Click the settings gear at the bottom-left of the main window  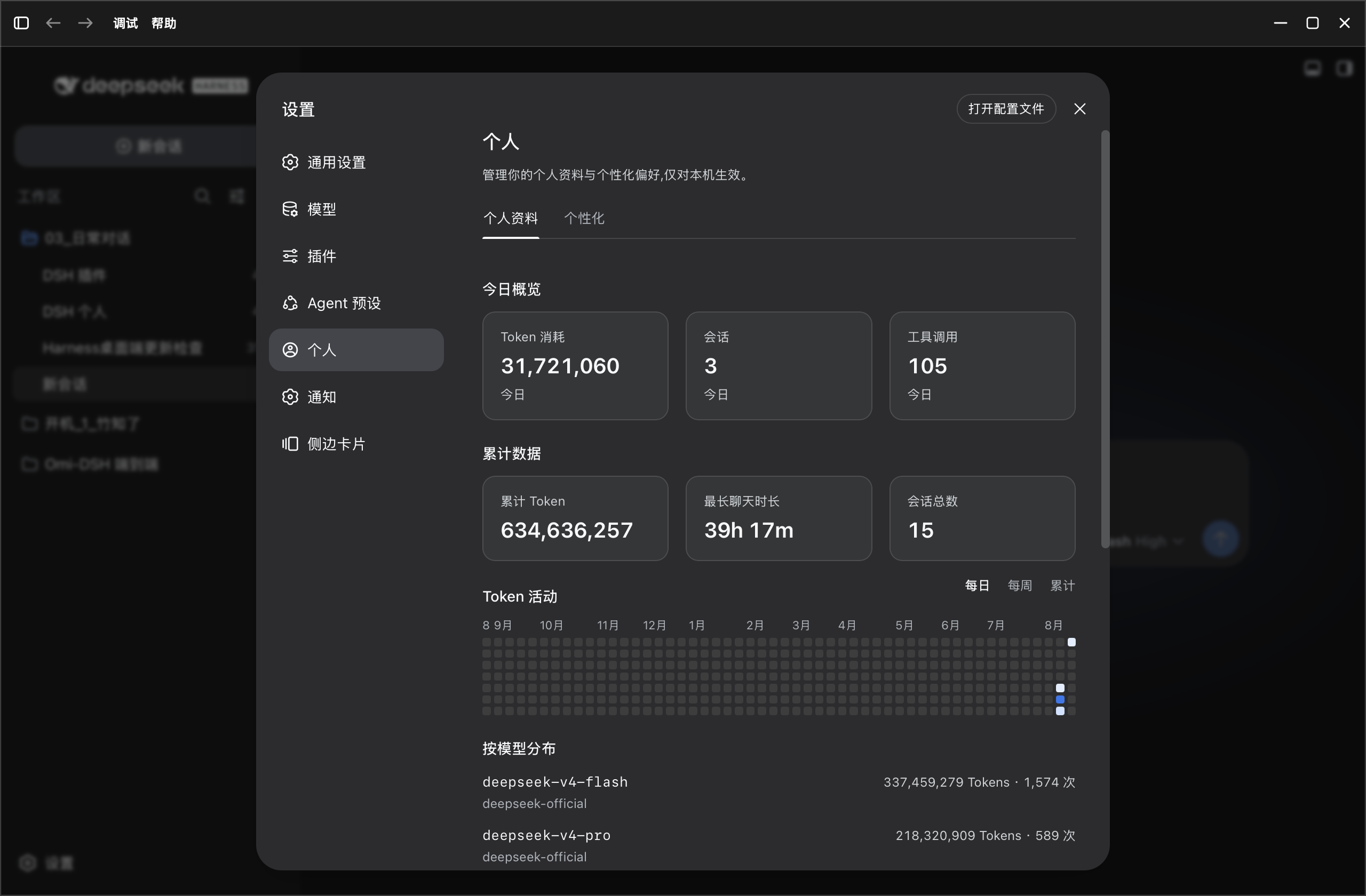point(28,863)
